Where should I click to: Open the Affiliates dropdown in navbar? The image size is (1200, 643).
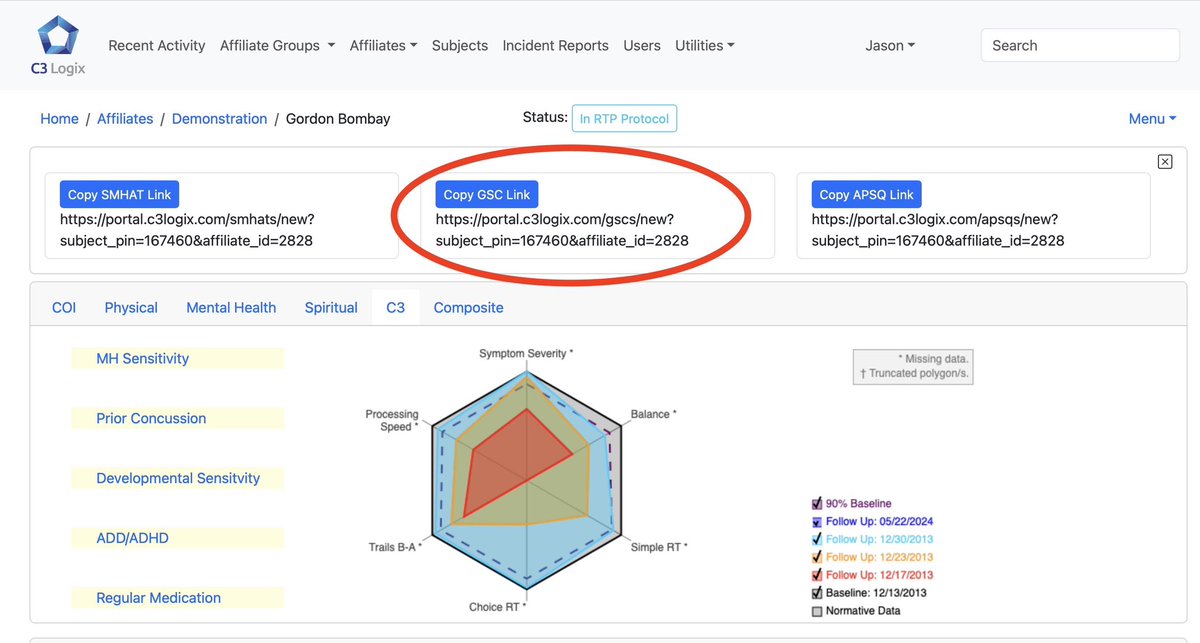383,45
